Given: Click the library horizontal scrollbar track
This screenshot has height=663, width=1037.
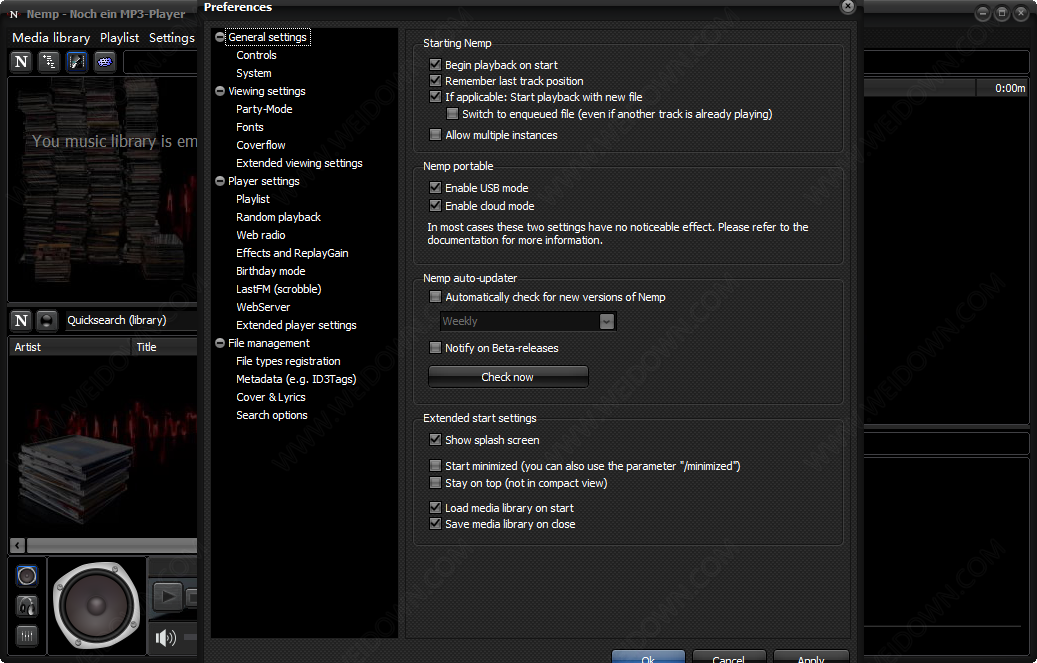Looking at the screenshot, I should pos(112,546).
